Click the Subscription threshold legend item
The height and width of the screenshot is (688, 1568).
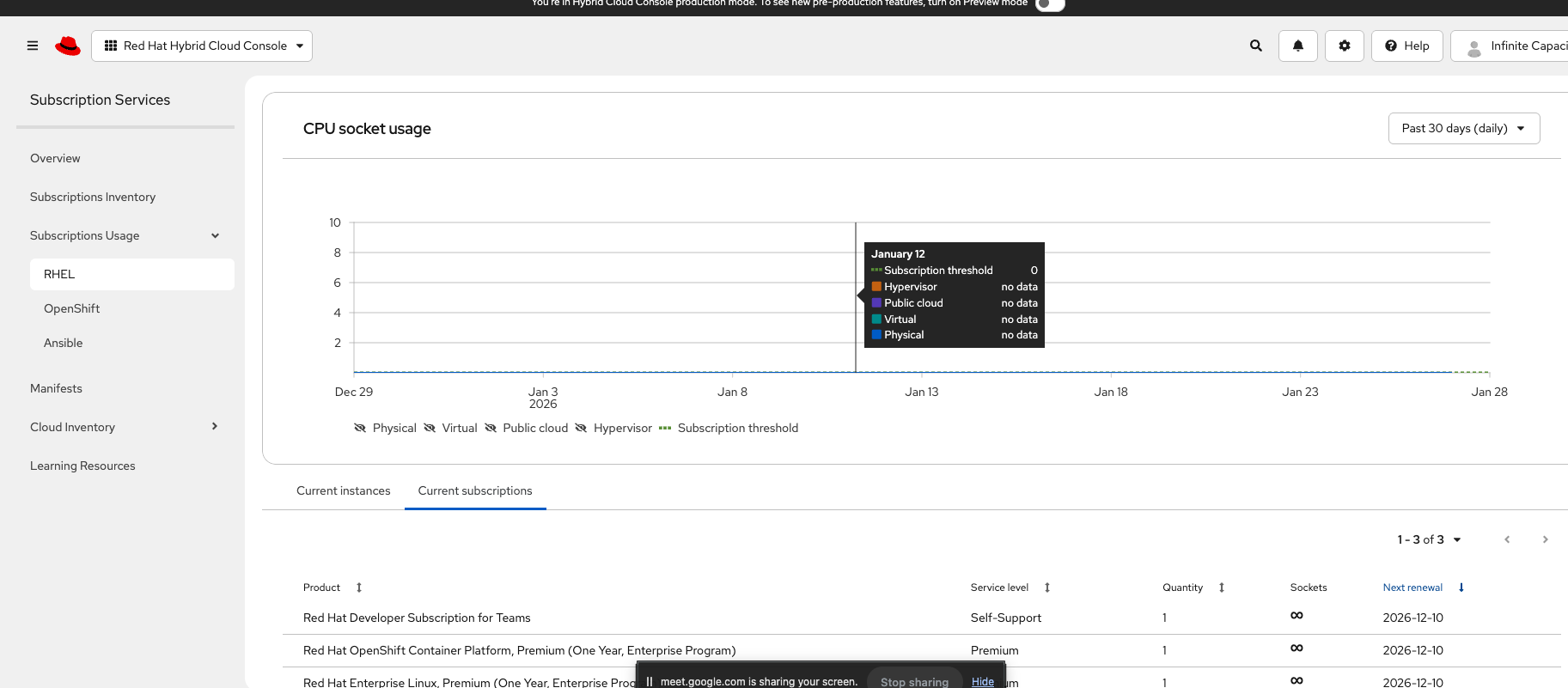pyautogui.click(x=729, y=428)
